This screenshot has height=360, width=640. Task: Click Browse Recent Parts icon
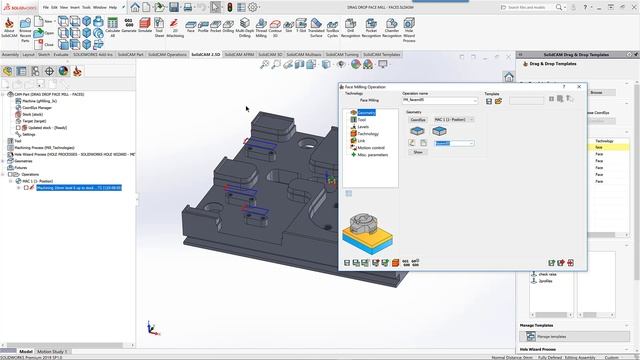[25, 30]
